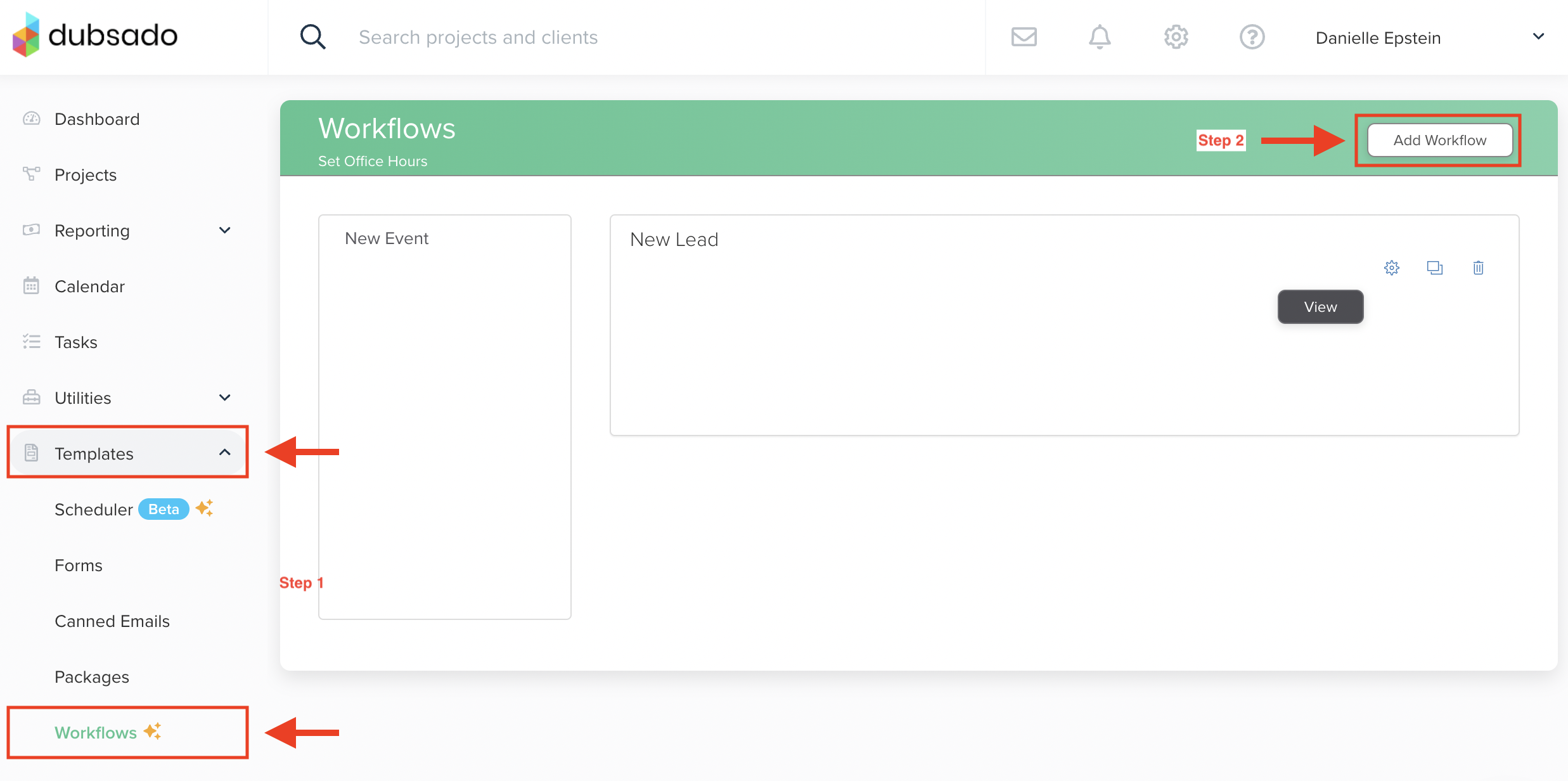Go to Dashboard in sidebar
The image size is (1568, 781).
96,119
